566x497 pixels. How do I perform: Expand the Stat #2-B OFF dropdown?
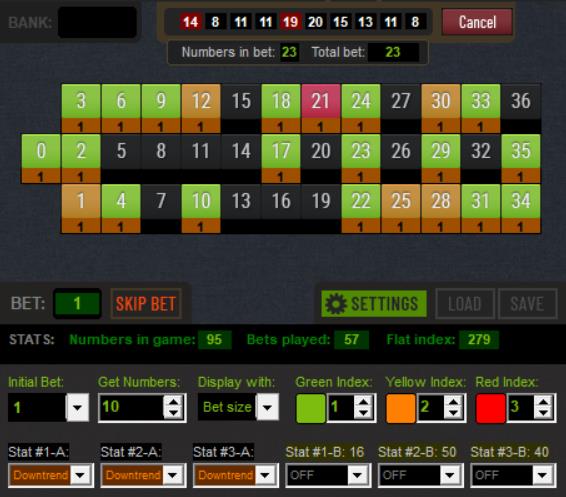click(450, 475)
